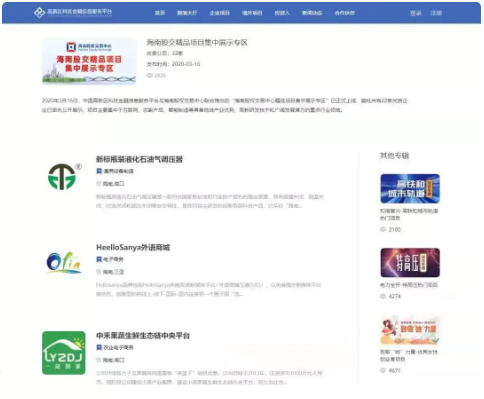Open the 海南股交精品项目集中展示专区 banner image

coord(89,61)
